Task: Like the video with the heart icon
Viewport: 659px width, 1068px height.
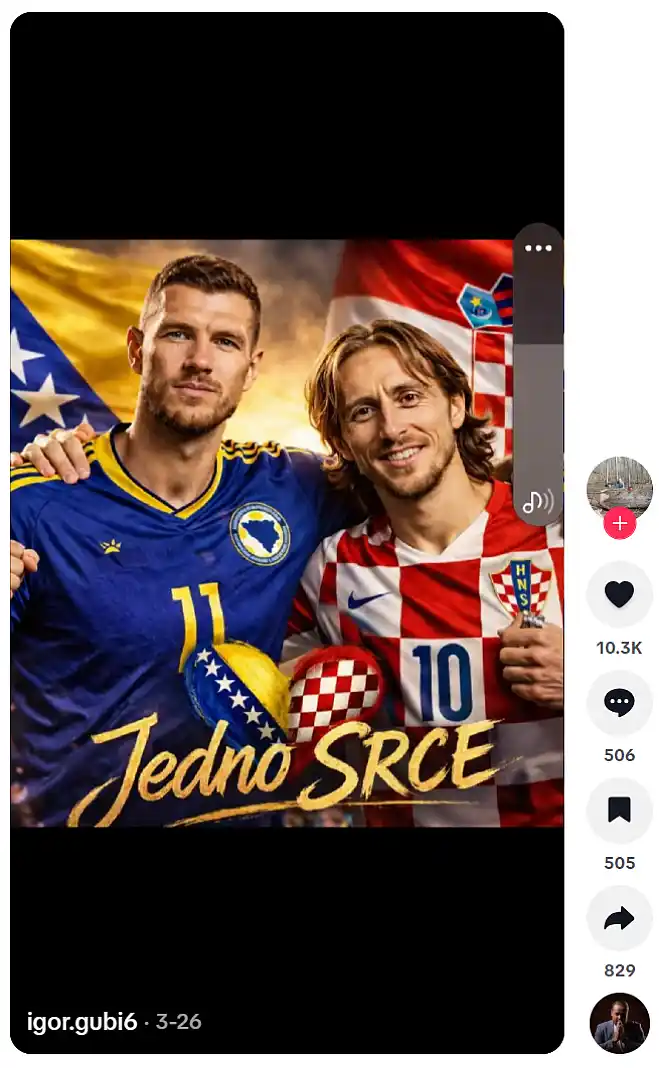Action: click(x=619, y=594)
